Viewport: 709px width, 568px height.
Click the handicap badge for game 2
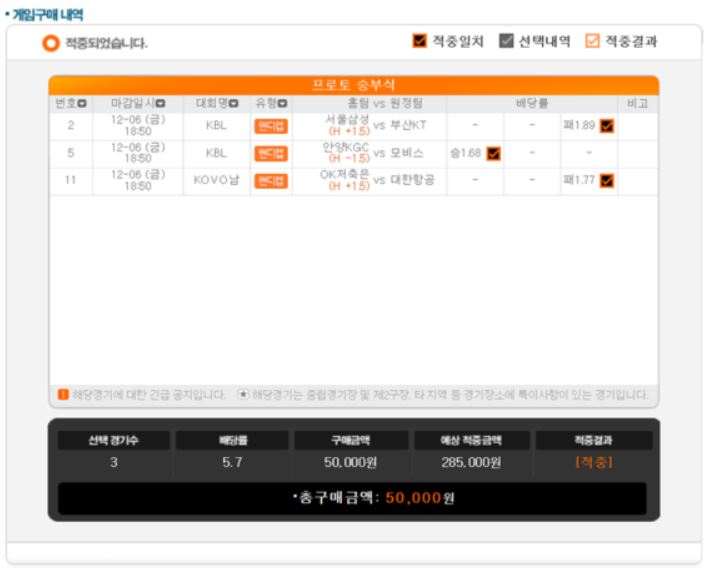pyautogui.click(x=271, y=126)
